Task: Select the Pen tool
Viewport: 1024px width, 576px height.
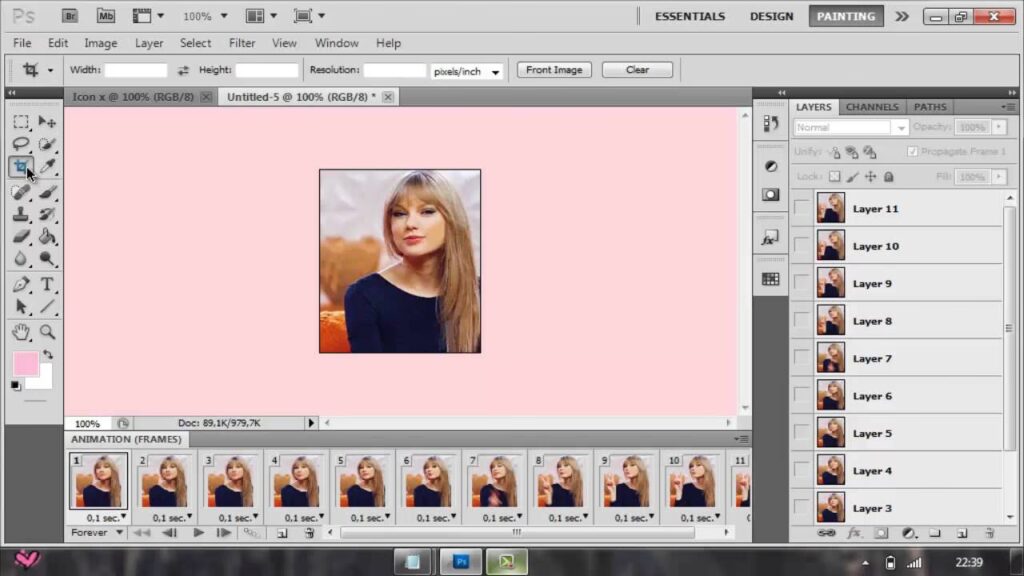Action: (x=20, y=285)
